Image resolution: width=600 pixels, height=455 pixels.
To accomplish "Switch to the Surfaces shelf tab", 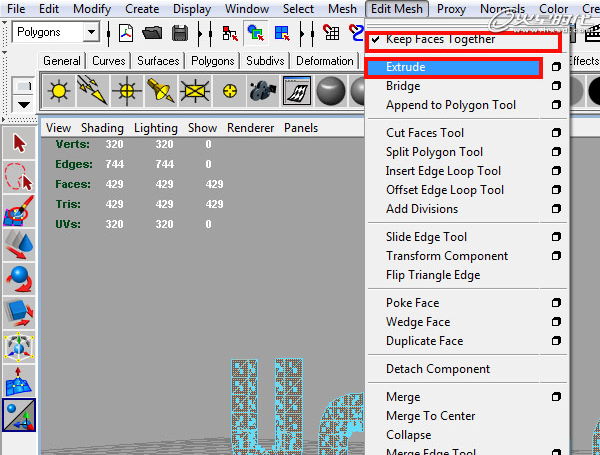I will pyautogui.click(x=158, y=61).
